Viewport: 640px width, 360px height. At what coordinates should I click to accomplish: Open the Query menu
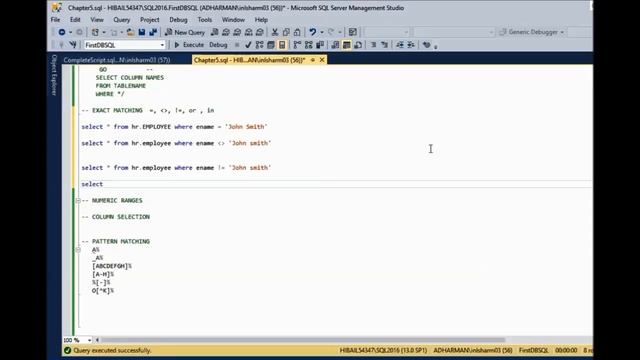pyautogui.click(x=121, y=20)
